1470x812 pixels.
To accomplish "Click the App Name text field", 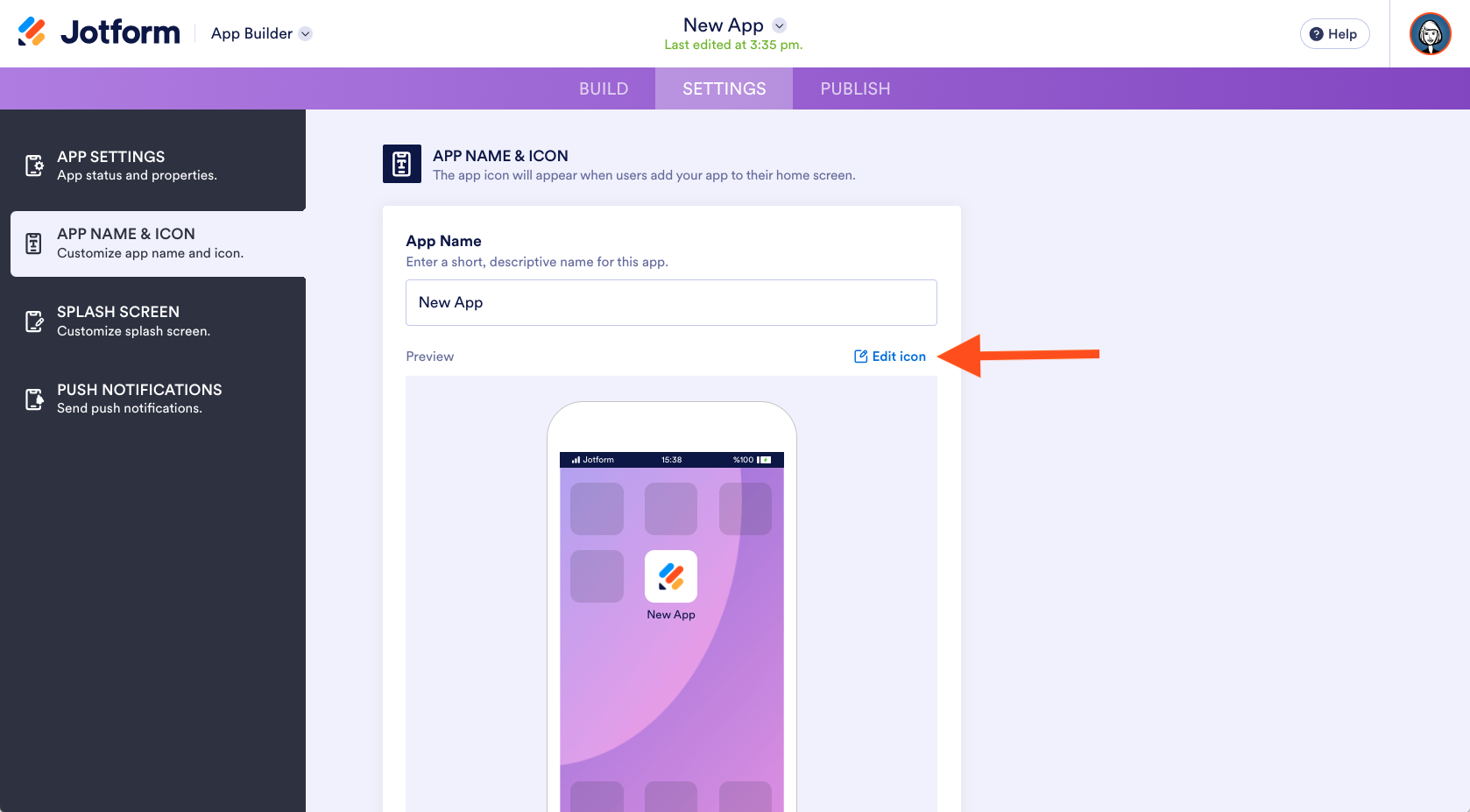I will pos(671,302).
